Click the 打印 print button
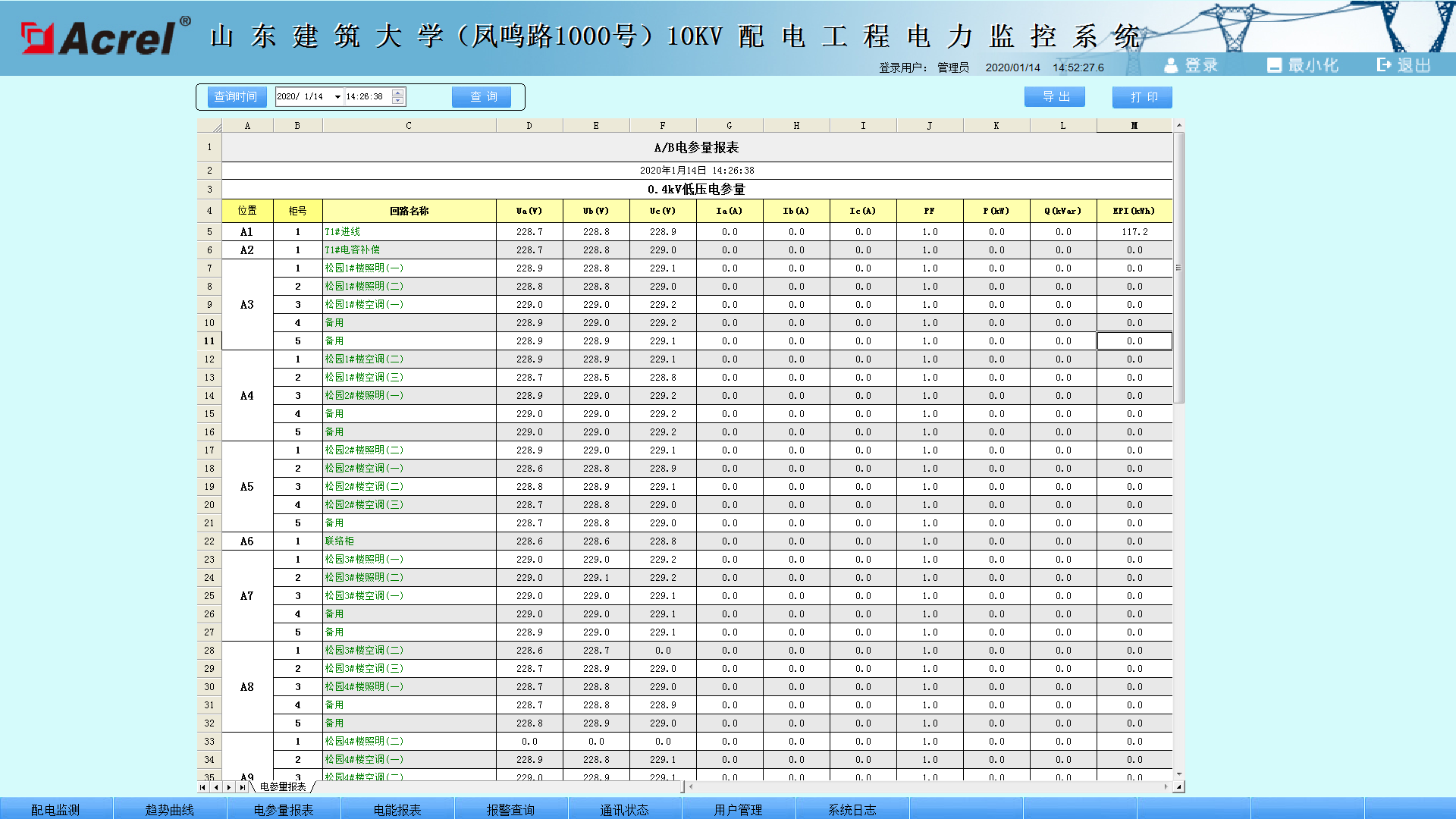The width and height of the screenshot is (1456, 819). click(x=1142, y=97)
